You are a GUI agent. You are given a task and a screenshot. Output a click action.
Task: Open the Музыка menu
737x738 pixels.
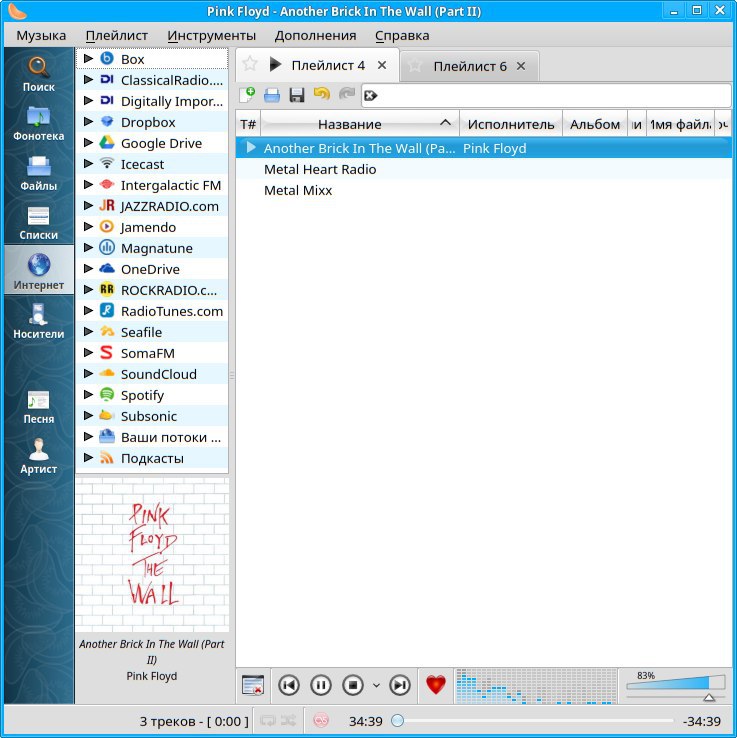pos(41,36)
